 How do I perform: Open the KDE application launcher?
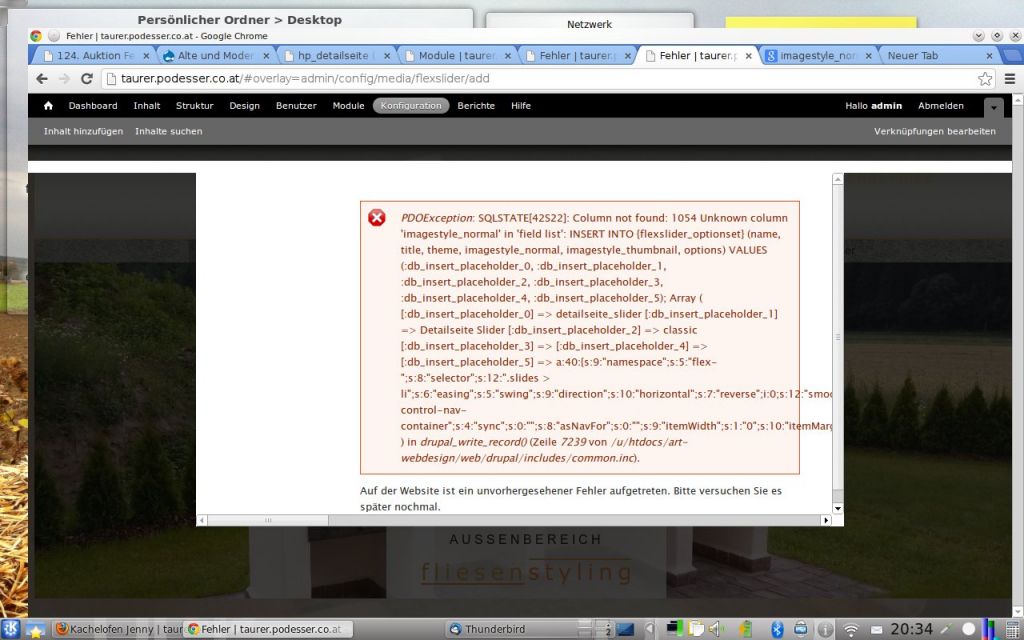tap(11, 629)
